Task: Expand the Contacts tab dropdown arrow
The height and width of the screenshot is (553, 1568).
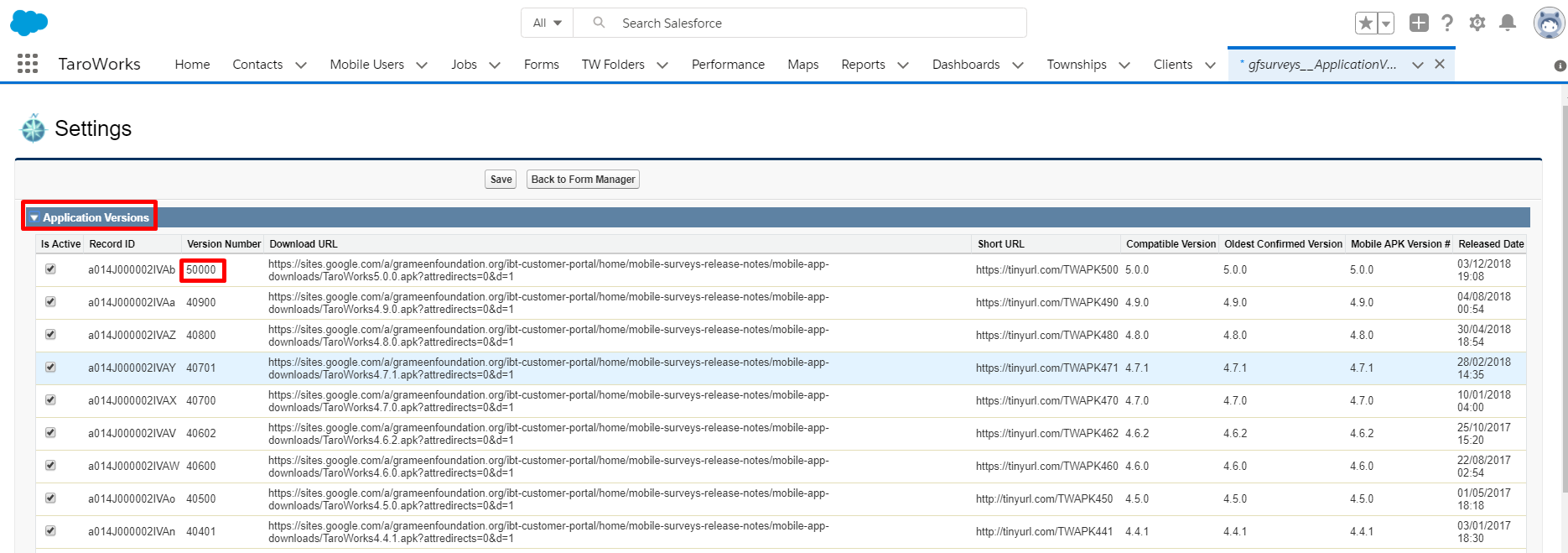Action: point(301,65)
